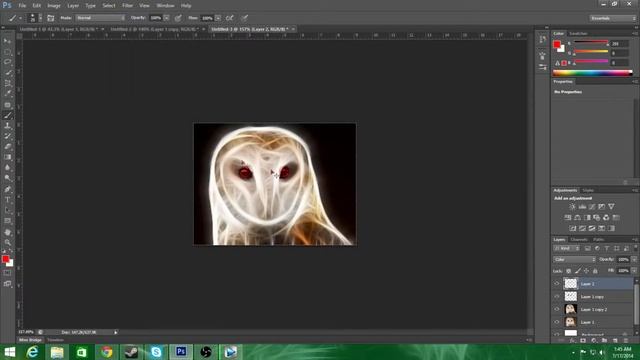Create new group folder icon
This screenshot has height=360, width=640.
point(604,340)
